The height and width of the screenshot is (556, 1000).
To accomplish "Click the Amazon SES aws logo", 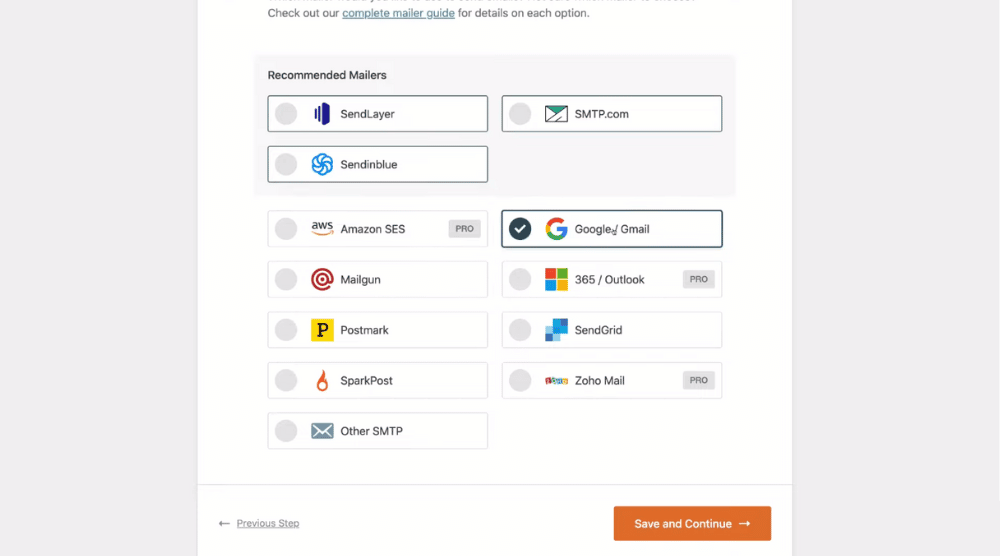I will [322, 228].
